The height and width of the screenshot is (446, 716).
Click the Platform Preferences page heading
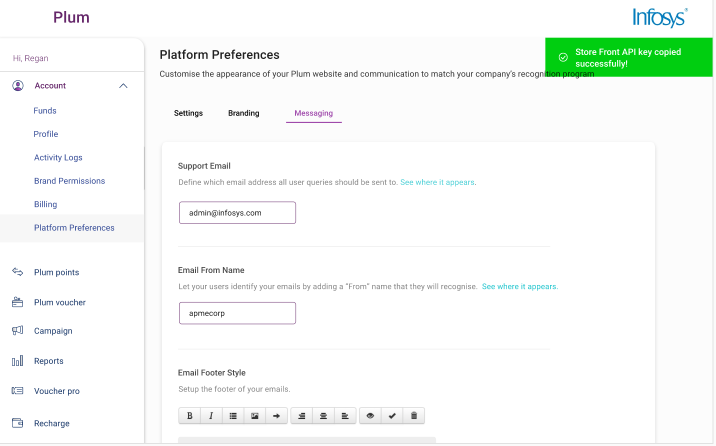pos(219,55)
